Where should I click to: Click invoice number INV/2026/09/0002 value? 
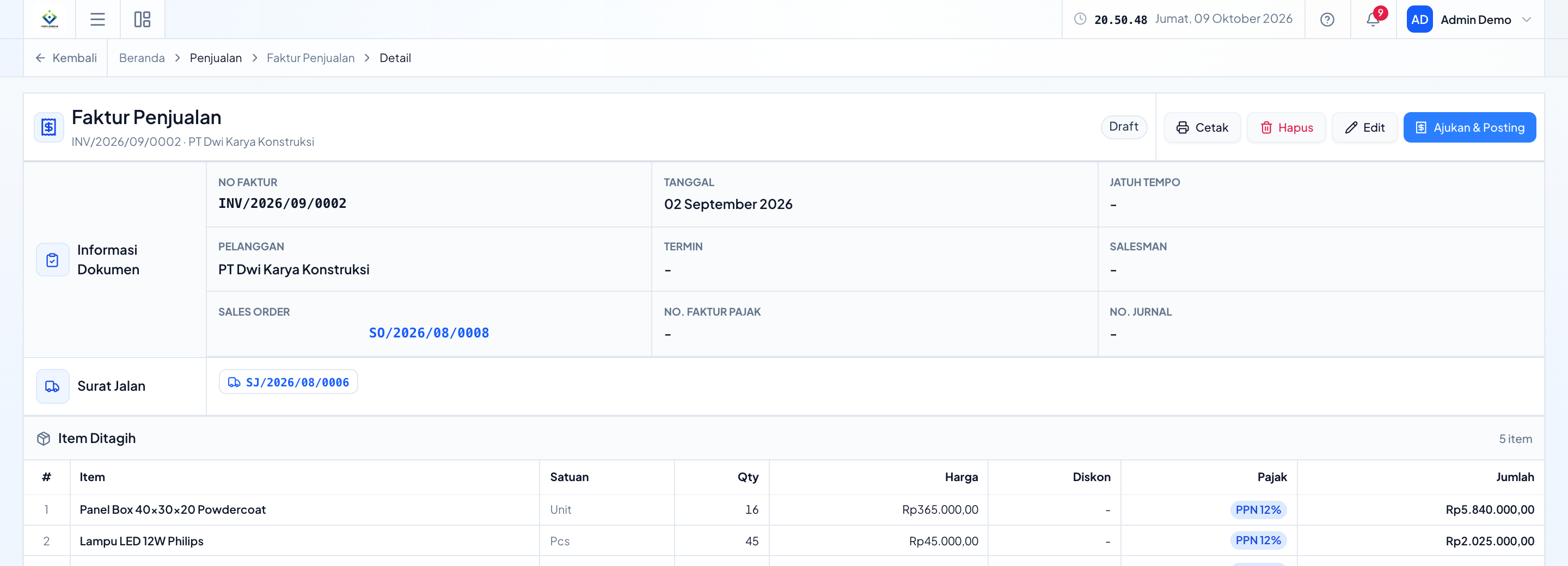click(282, 204)
